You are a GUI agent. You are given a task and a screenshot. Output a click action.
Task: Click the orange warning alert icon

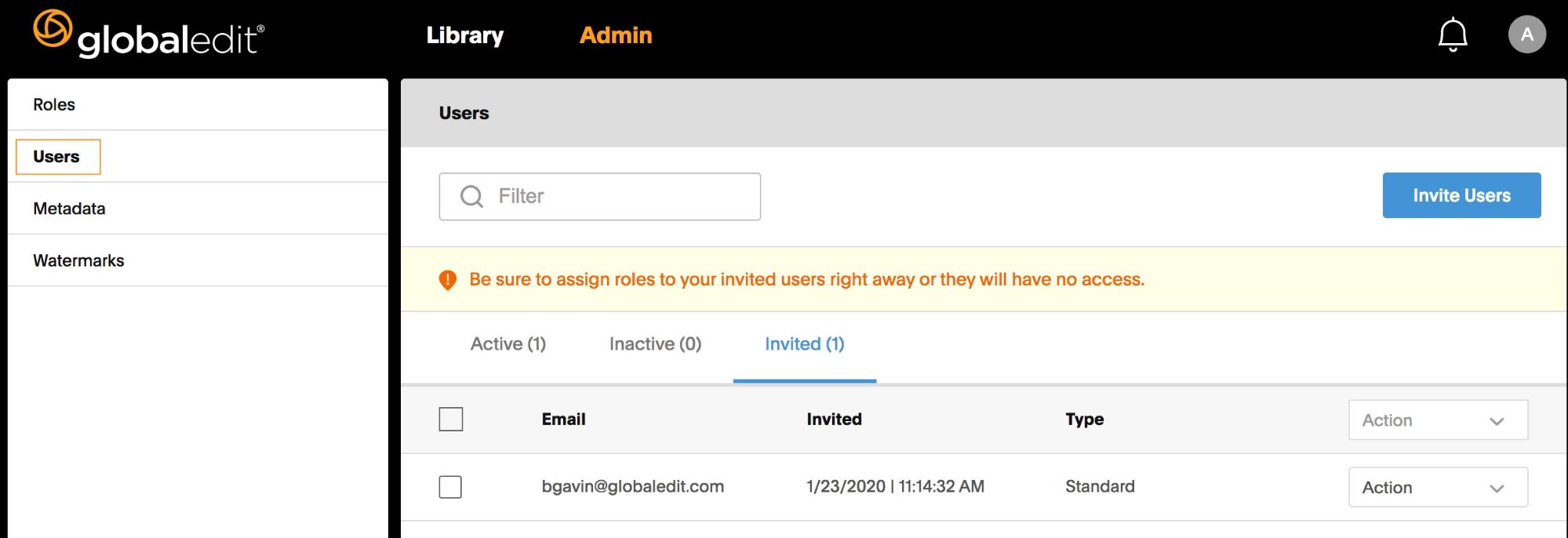(448, 280)
